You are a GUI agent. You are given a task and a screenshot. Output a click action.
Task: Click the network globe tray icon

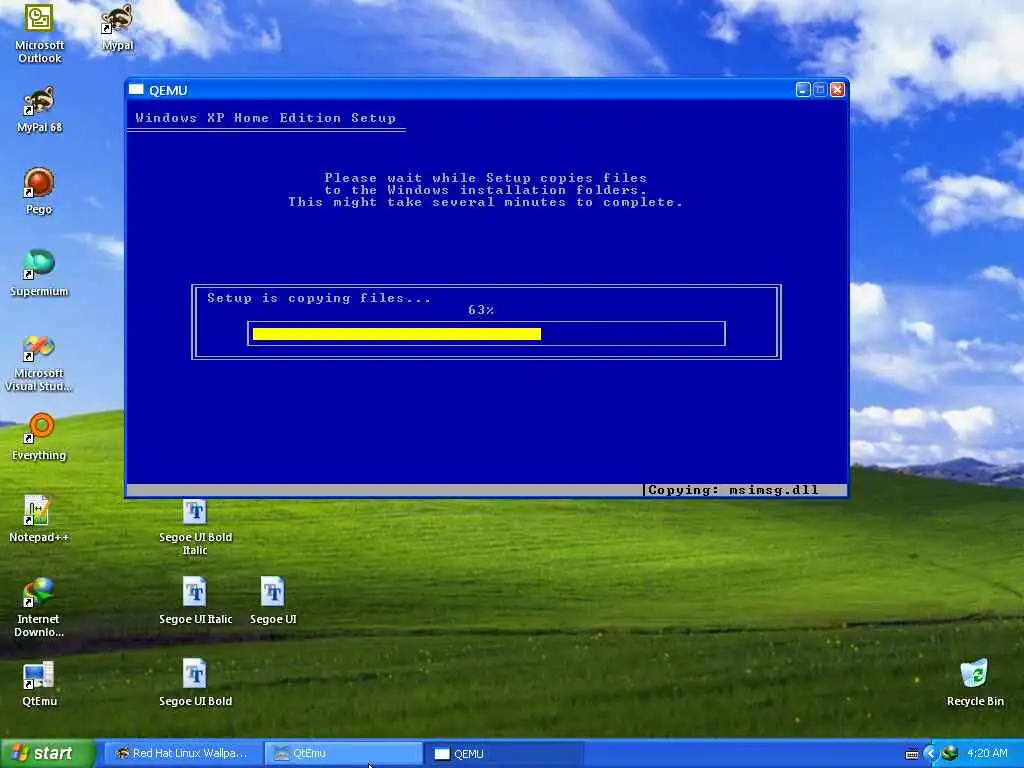point(950,754)
